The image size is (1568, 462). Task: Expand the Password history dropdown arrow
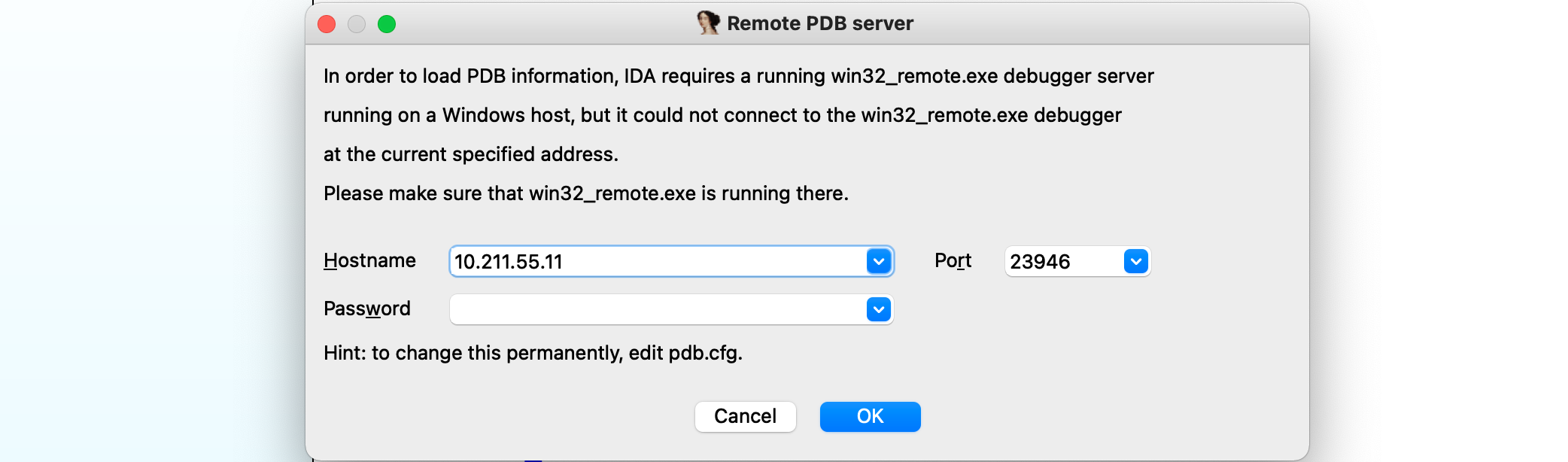878,309
